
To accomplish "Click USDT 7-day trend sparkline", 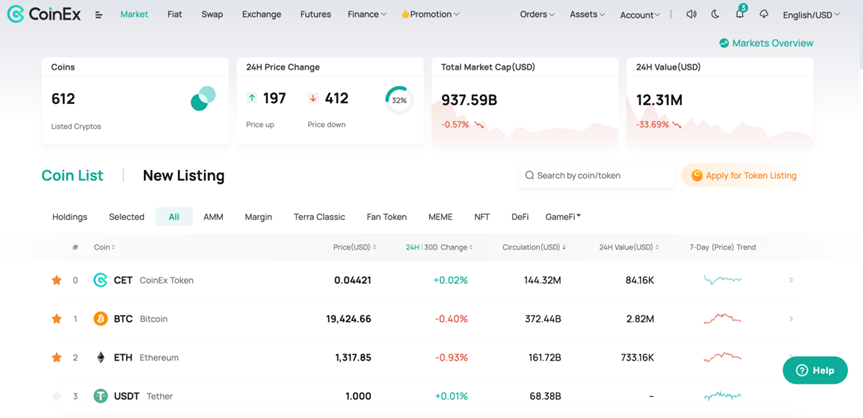I will (x=723, y=395).
